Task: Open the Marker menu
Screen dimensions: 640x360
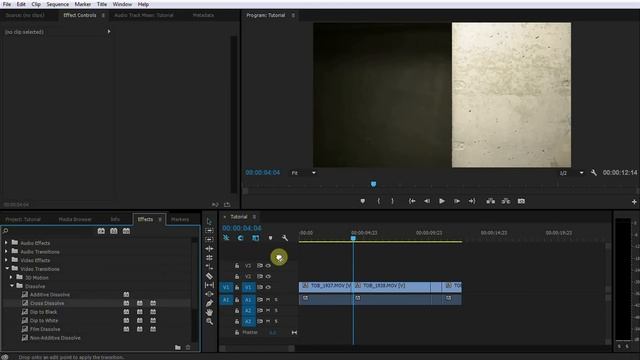Action: [x=82, y=4]
